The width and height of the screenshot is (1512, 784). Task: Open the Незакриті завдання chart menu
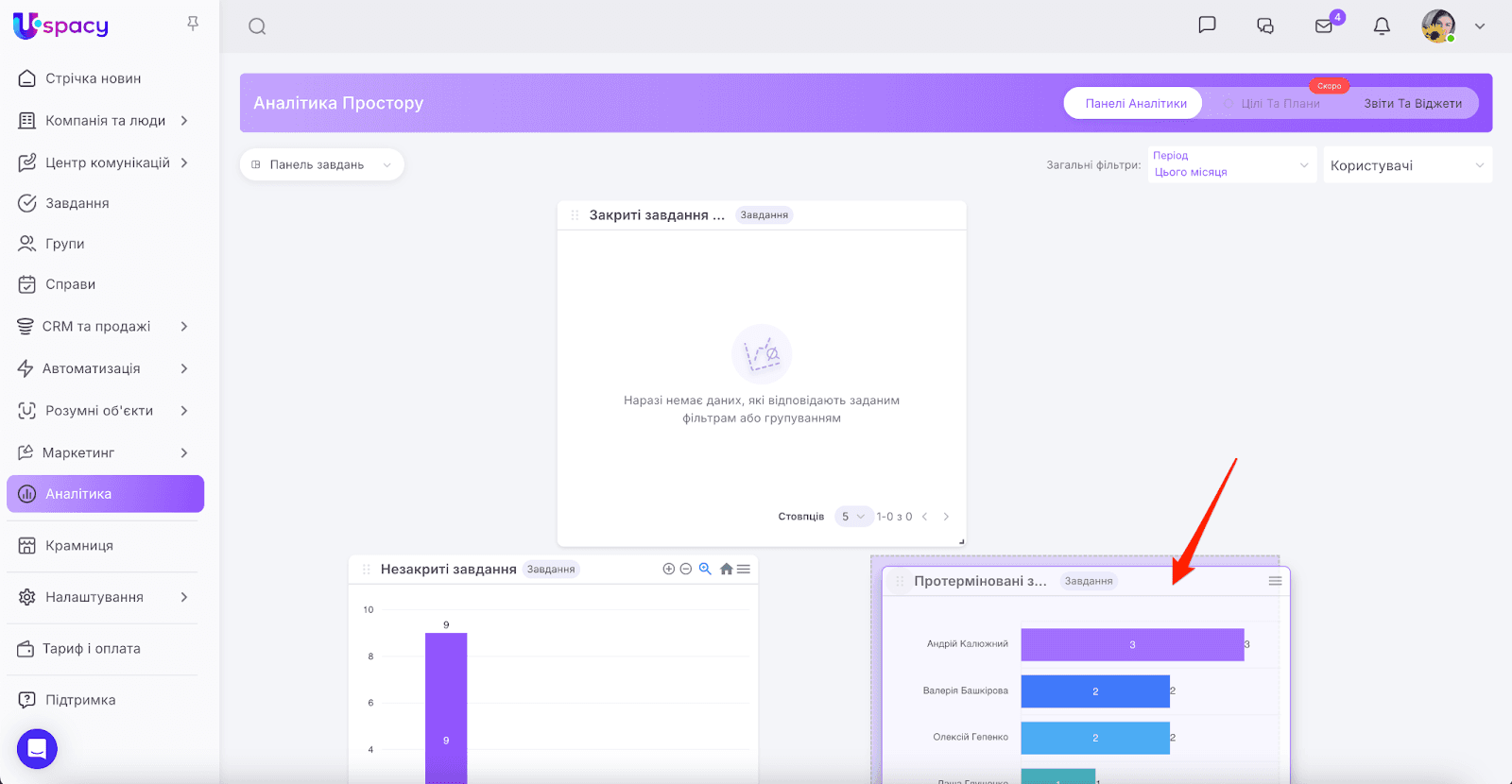744,569
